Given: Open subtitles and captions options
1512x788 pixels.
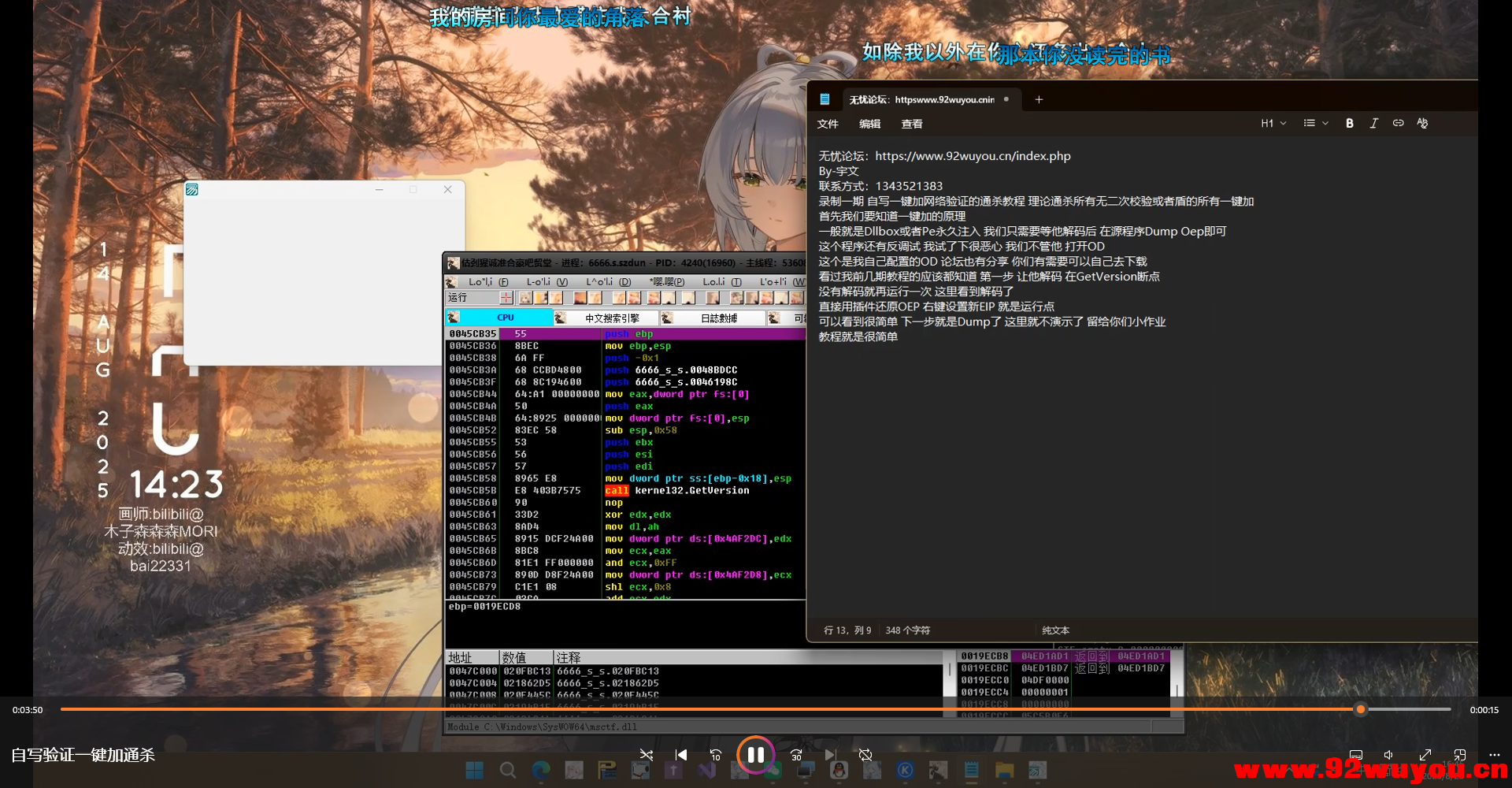Looking at the screenshot, I should [x=1355, y=755].
